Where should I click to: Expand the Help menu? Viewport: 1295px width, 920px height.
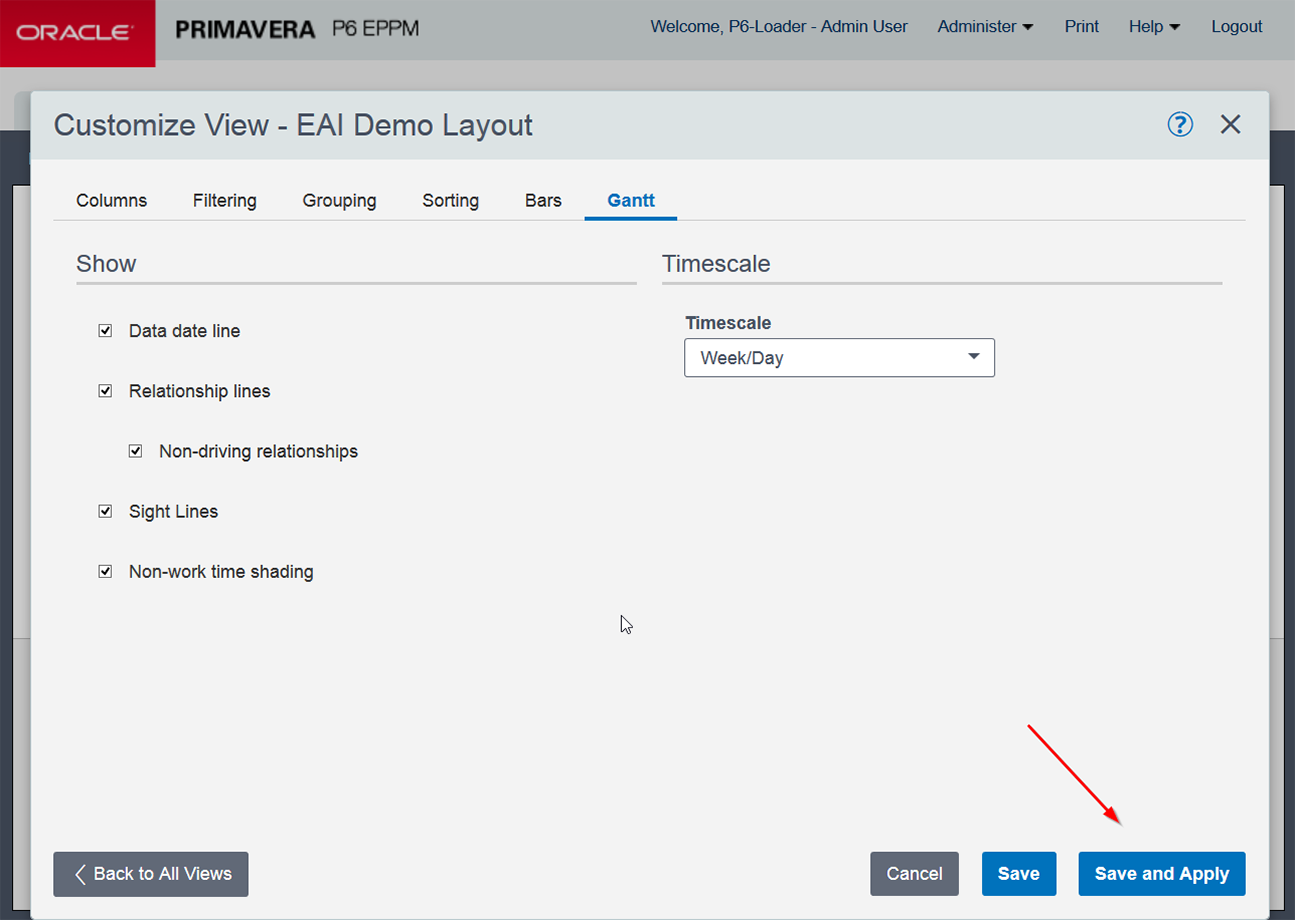pyautogui.click(x=1154, y=27)
